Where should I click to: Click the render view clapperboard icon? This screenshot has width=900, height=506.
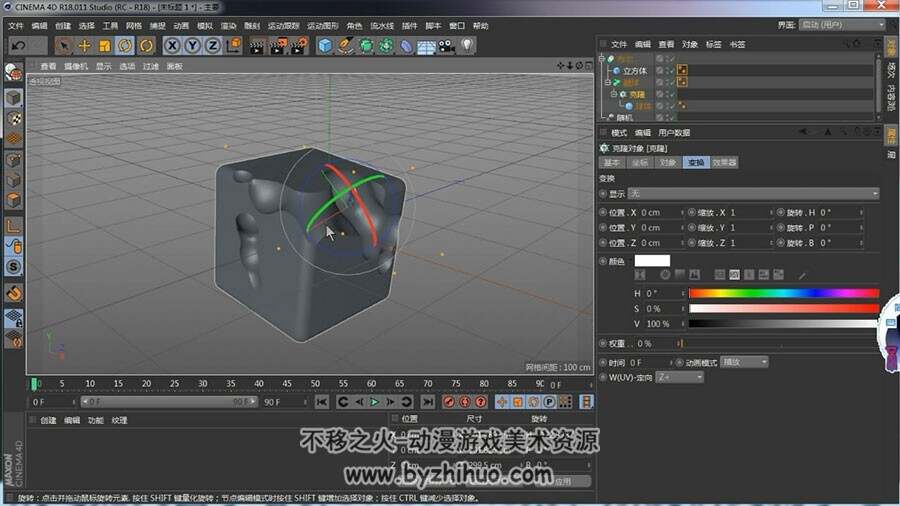(x=257, y=46)
